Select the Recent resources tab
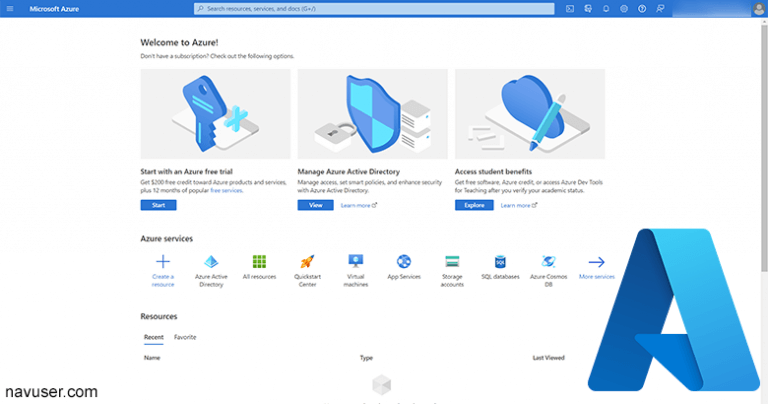Image resolution: width=768 pixels, height=404 pixels. coord(153,337)
